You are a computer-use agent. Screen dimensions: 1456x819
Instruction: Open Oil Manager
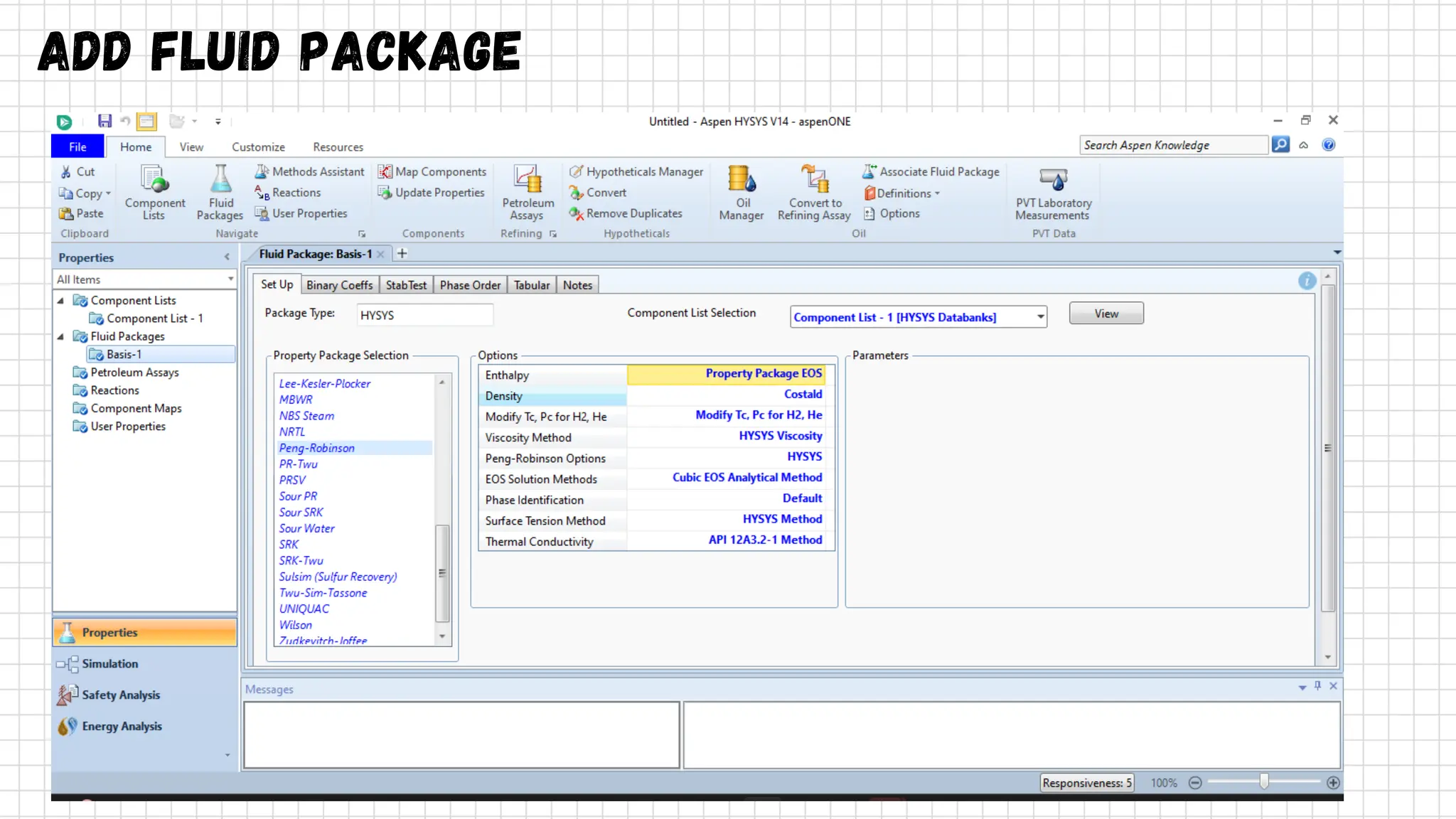(x=742, y=193)
